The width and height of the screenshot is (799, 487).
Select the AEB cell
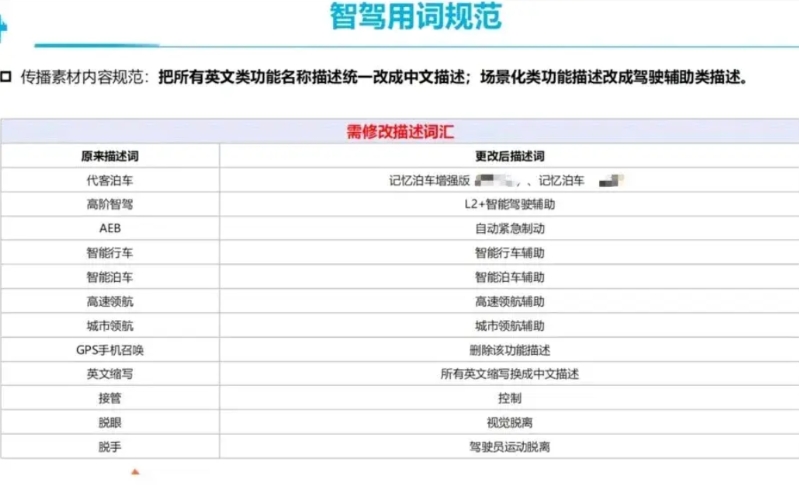pos(110,228)
